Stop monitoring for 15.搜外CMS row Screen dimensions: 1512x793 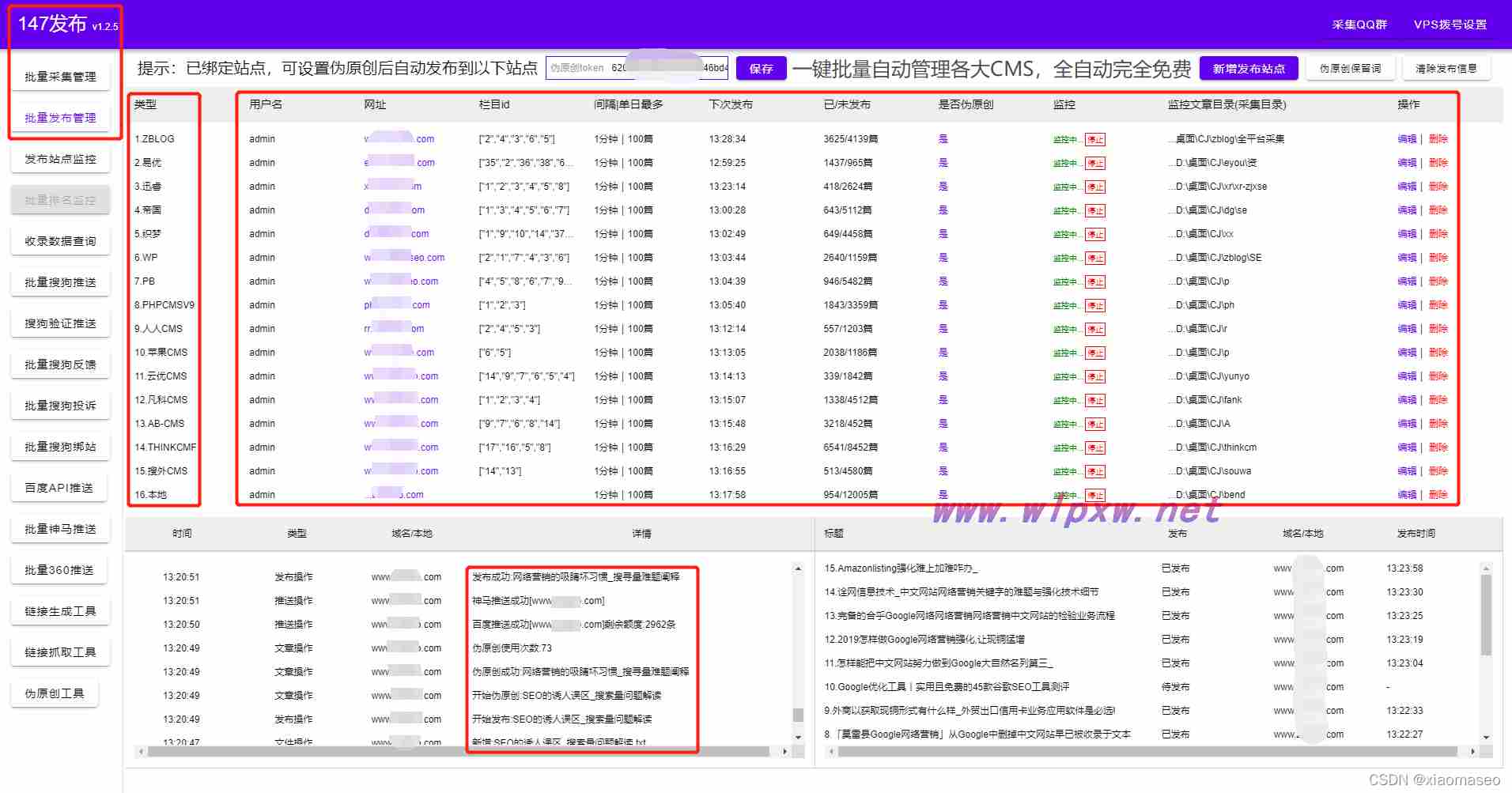pyautogui.click(x=1095, y=471)
